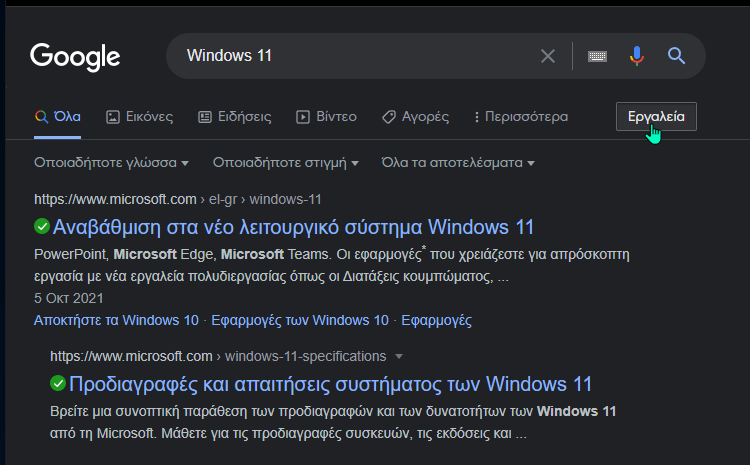This screenshot has height=465, width=750.
Task: Open the on-screen keyboard icon
Action: 597,56
